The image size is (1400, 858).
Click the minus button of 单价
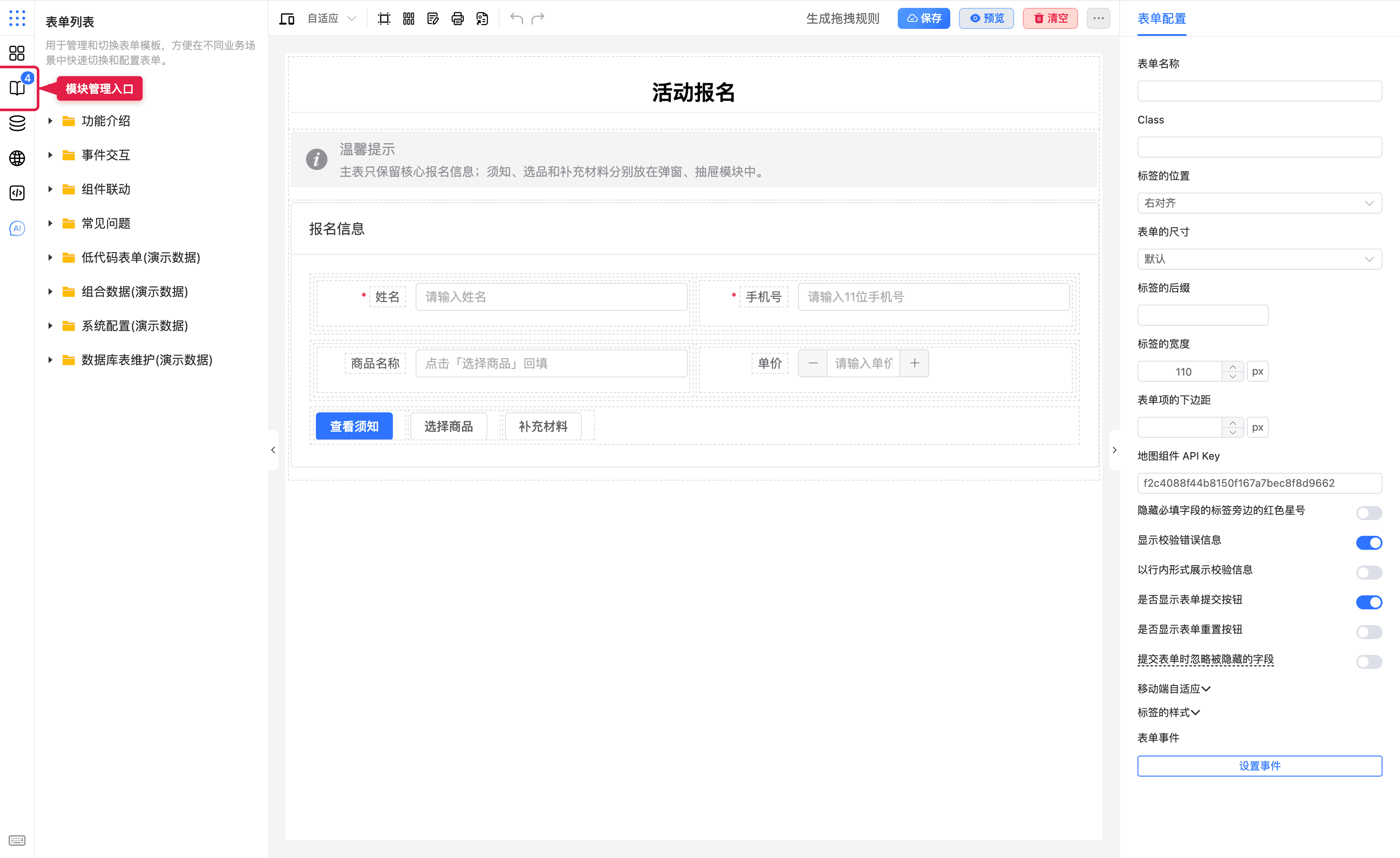(813, 363)
